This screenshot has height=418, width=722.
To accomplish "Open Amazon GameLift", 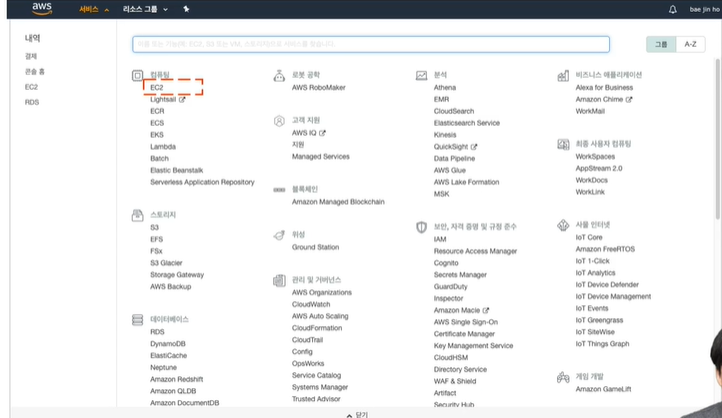I will pyautogui.click(x=603, y=389).
